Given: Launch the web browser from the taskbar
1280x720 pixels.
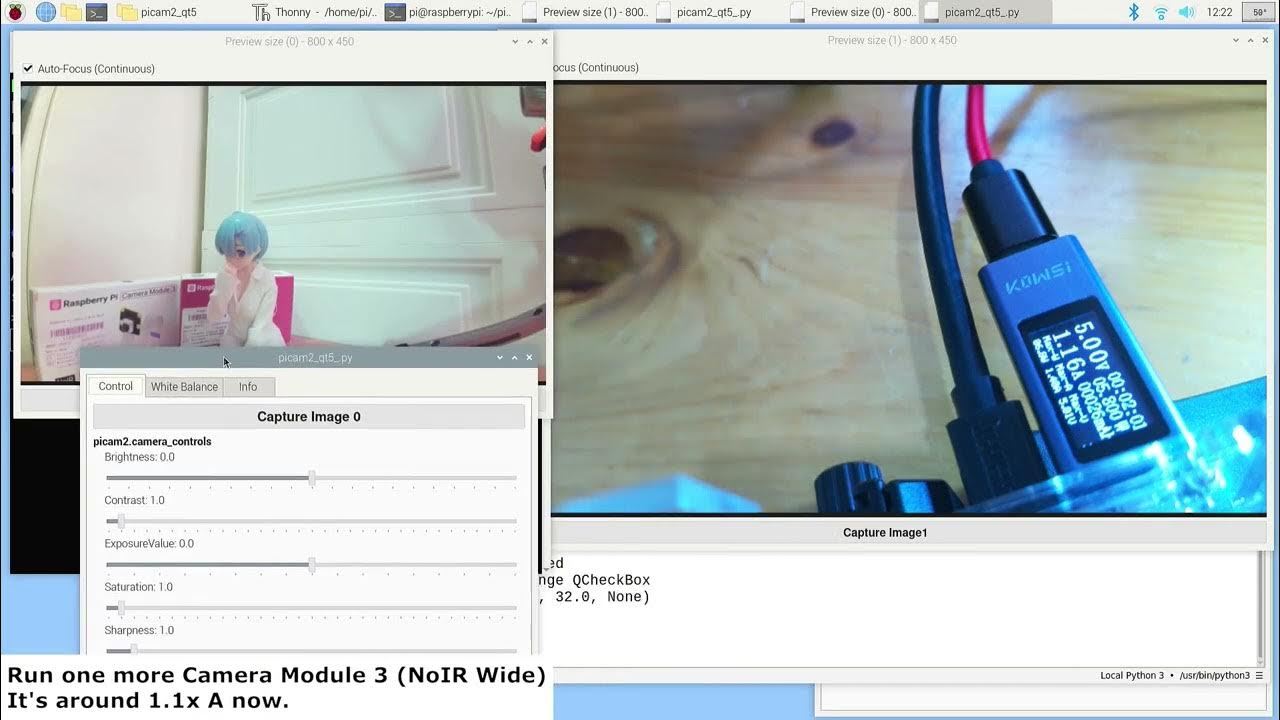Looking at the screenshot, I should point(44,12).
